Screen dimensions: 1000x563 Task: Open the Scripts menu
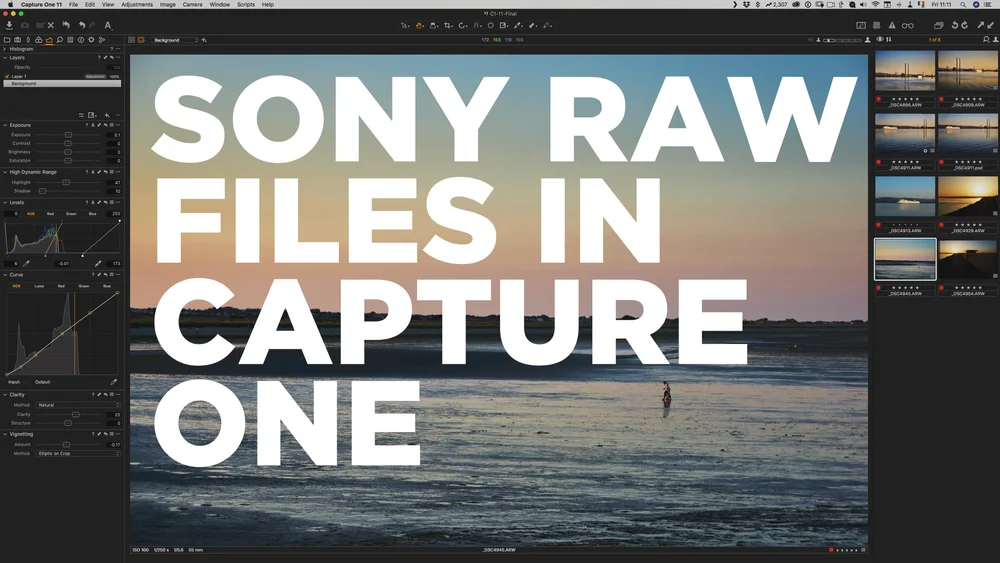click(x=246, y=4)
